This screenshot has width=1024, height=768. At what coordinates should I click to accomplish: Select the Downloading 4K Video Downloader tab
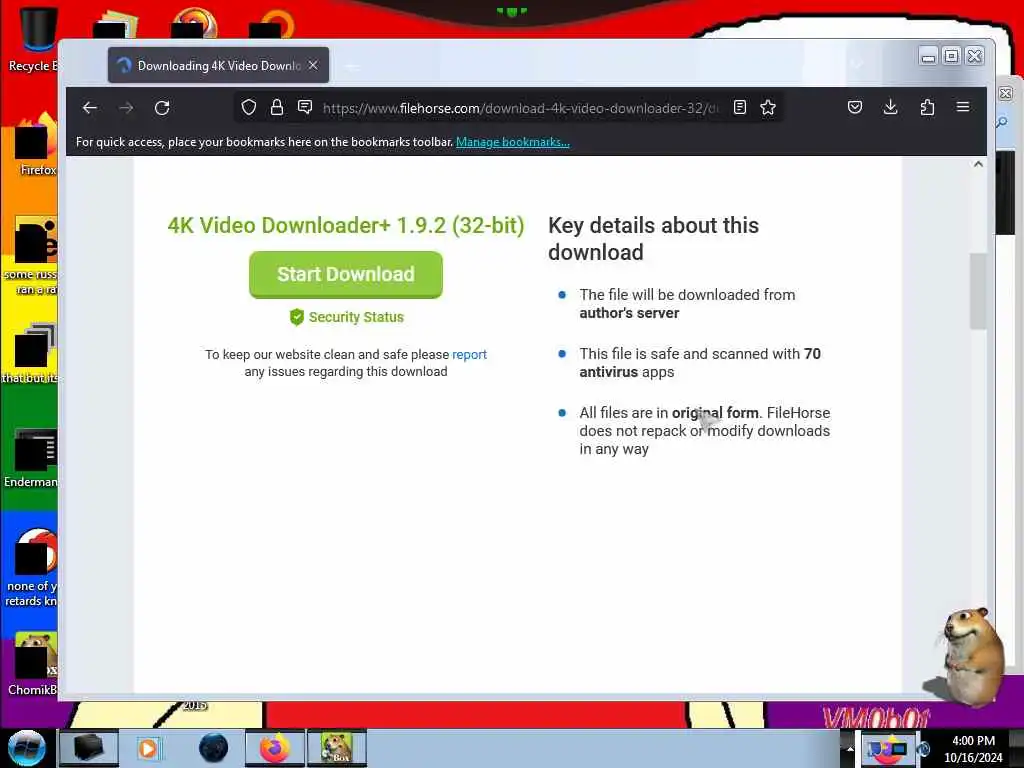click(x=218, y=65)
